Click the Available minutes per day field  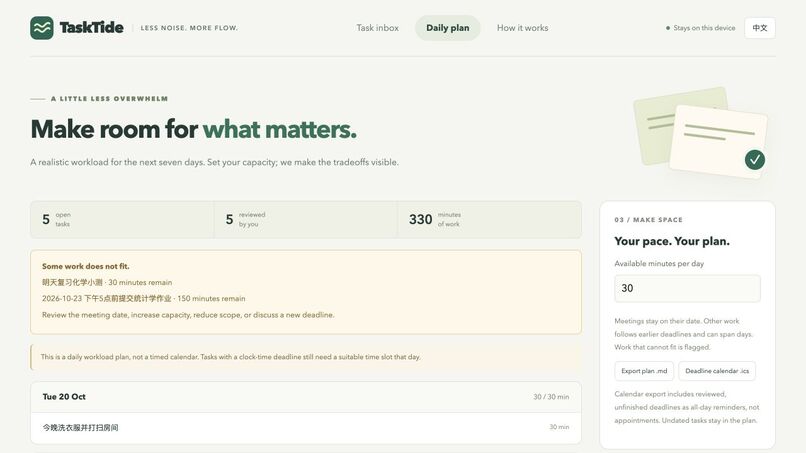pos(687,288)
